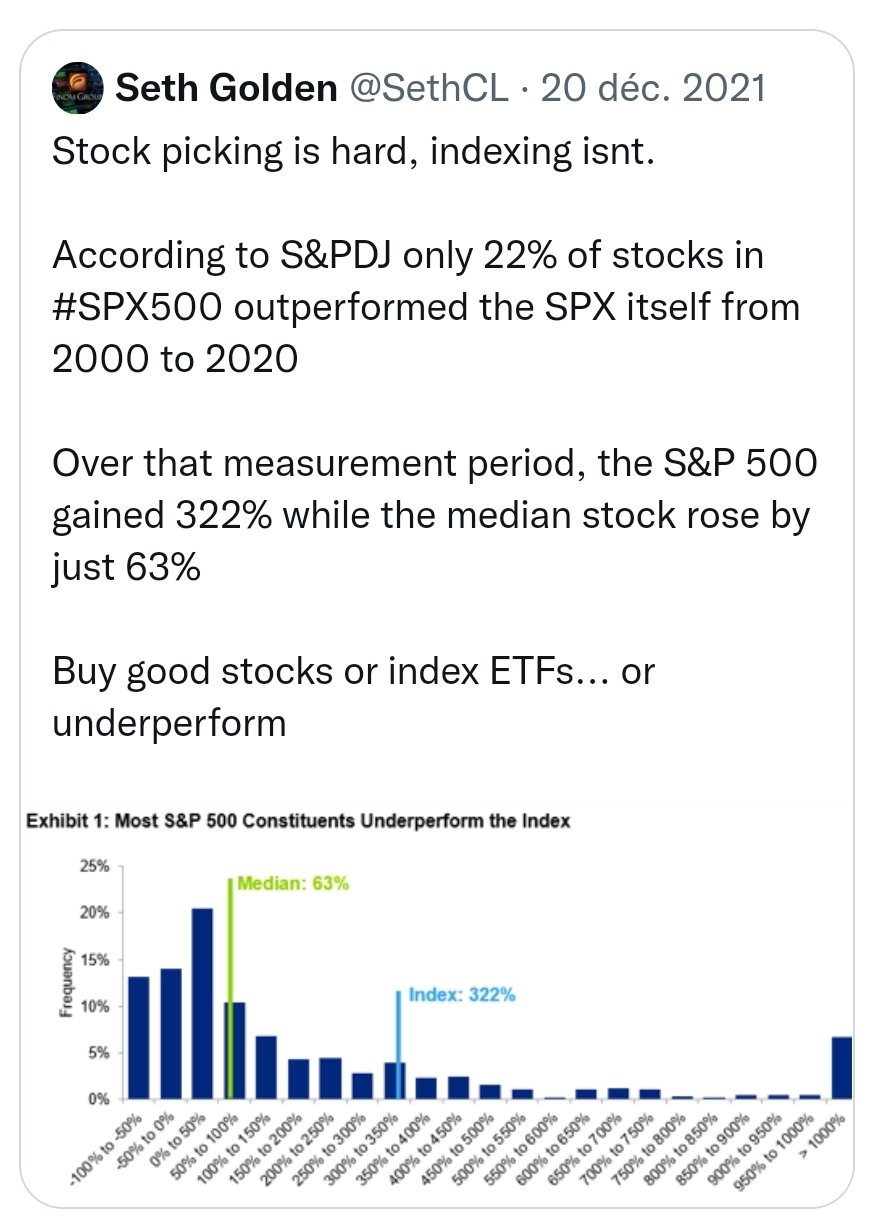Click the light blue Index vertical line
Viewport: 869px width, 1222px height.
point(399,1040)
